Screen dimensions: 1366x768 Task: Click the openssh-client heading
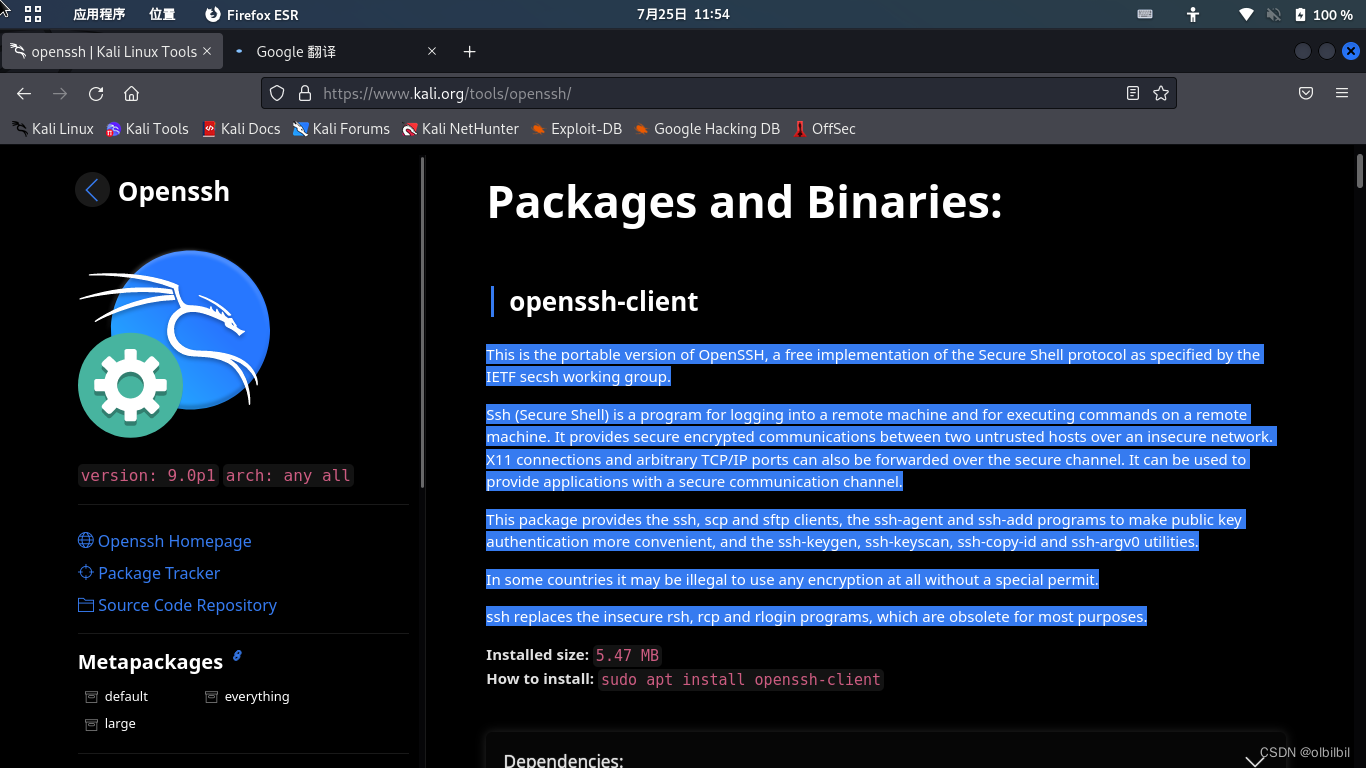(x=603, y=301)
